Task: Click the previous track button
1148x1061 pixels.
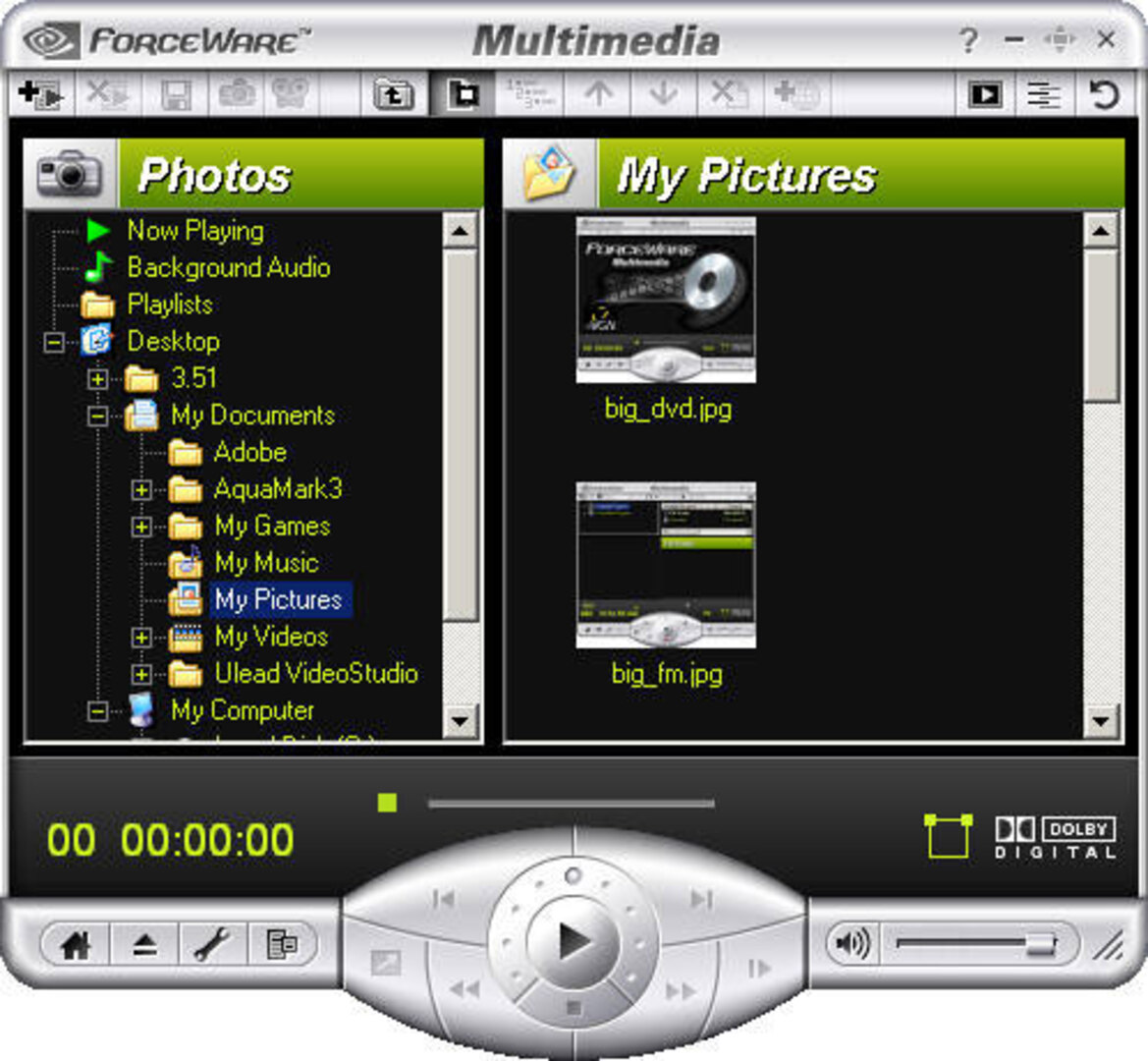Action: click(445, 899)
